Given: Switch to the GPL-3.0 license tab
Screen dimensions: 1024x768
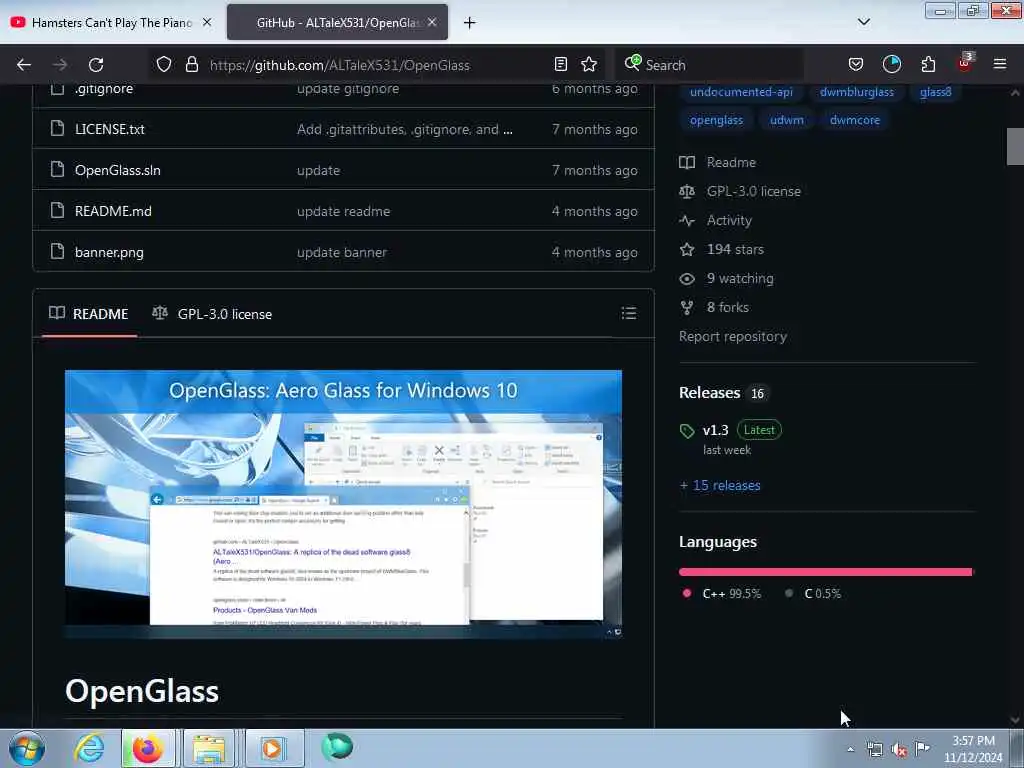Looking at the screenshot, I should (x=212, y=314).
